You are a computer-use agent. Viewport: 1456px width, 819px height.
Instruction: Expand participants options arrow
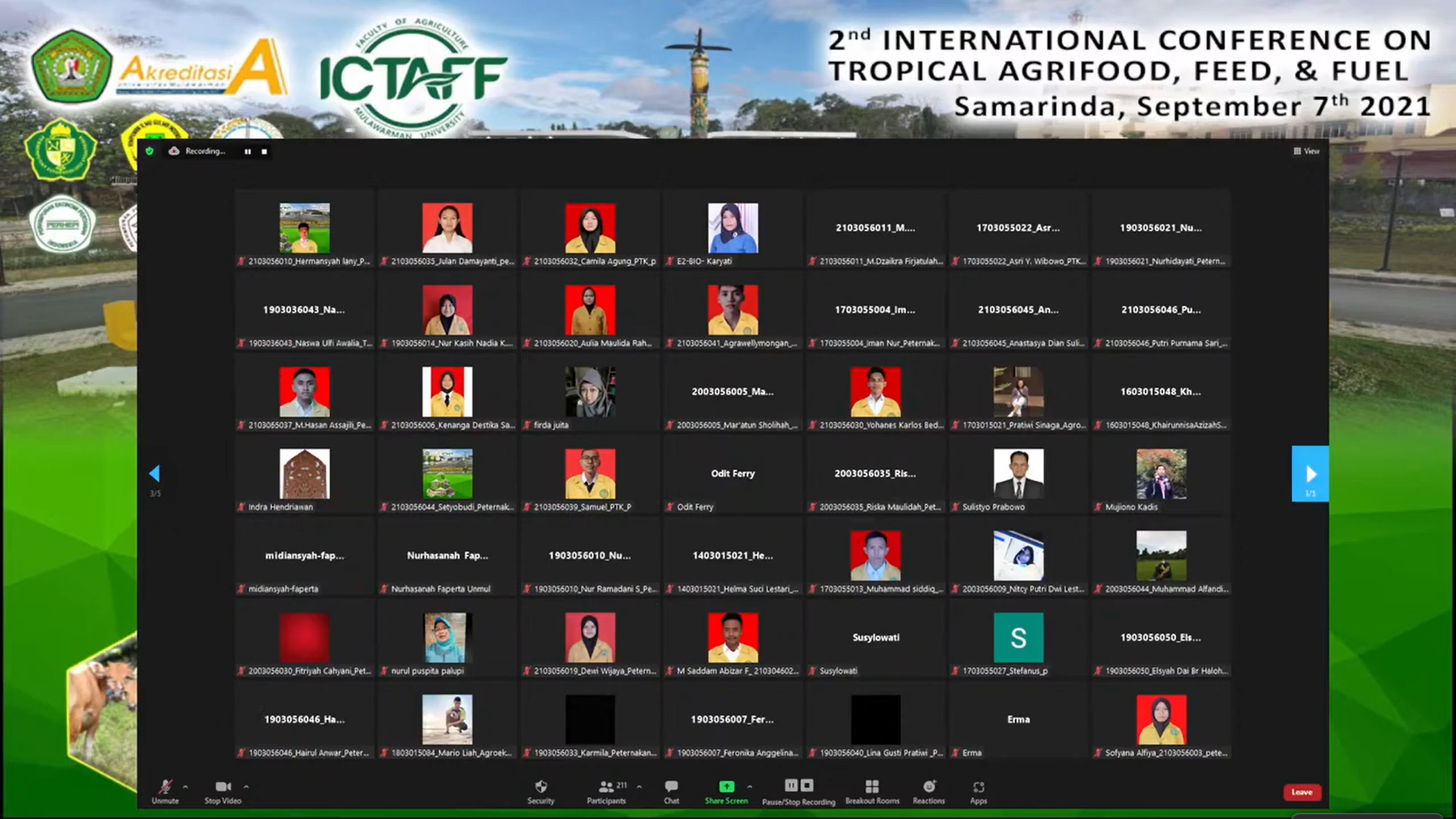[639, 786]
